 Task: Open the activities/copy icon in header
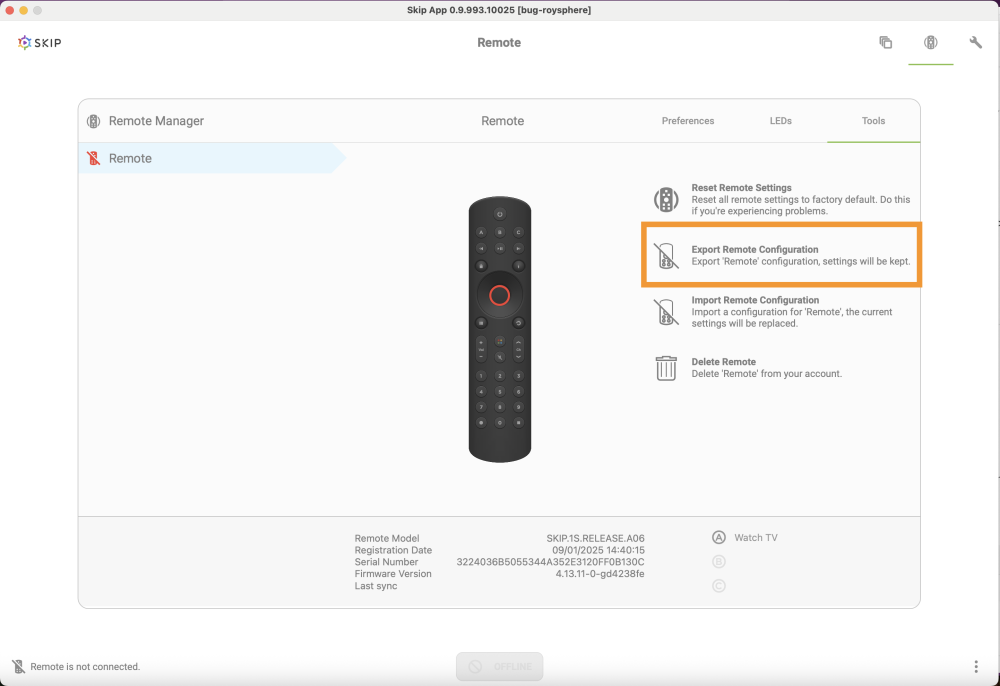pyautogui.click(x=885, y=43)
